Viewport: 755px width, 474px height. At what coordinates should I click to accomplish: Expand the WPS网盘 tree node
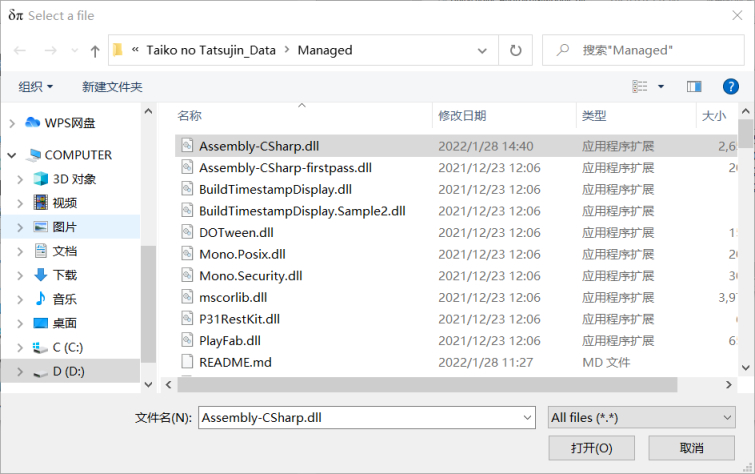point(12,123)
